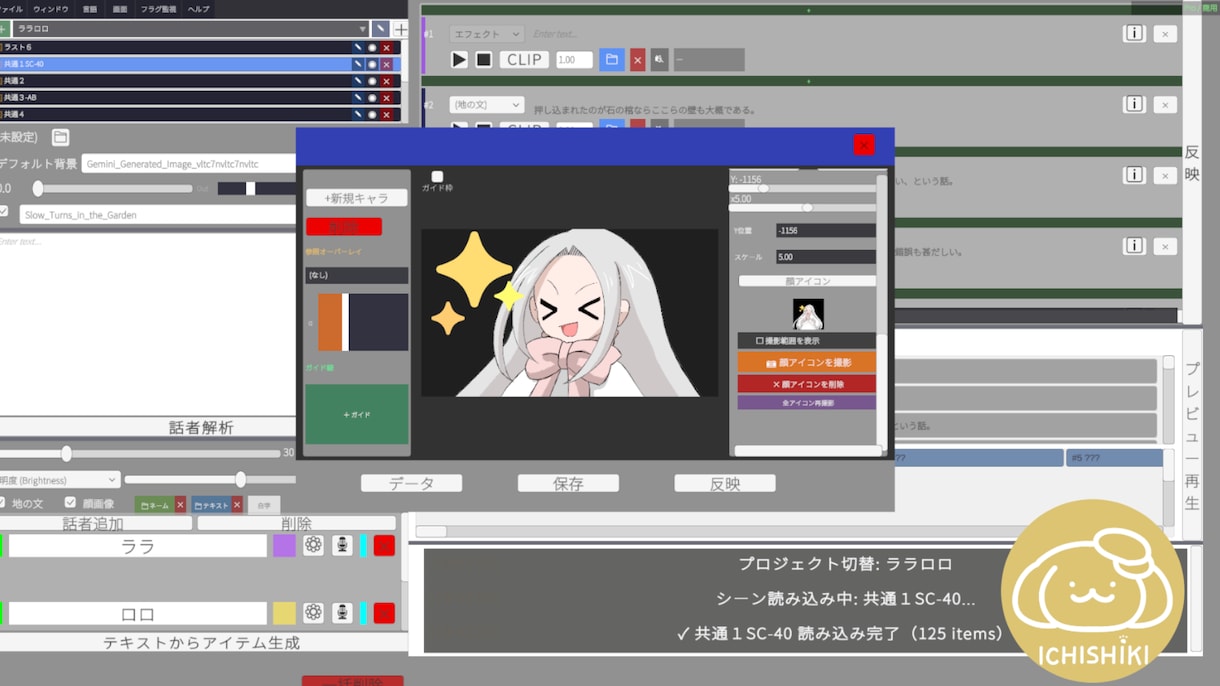Image resolution: width=1220 pixels, height=686 pixels.
Task: Toggle the ガイド枠 checkbox in character dialog
Action: 437,177
